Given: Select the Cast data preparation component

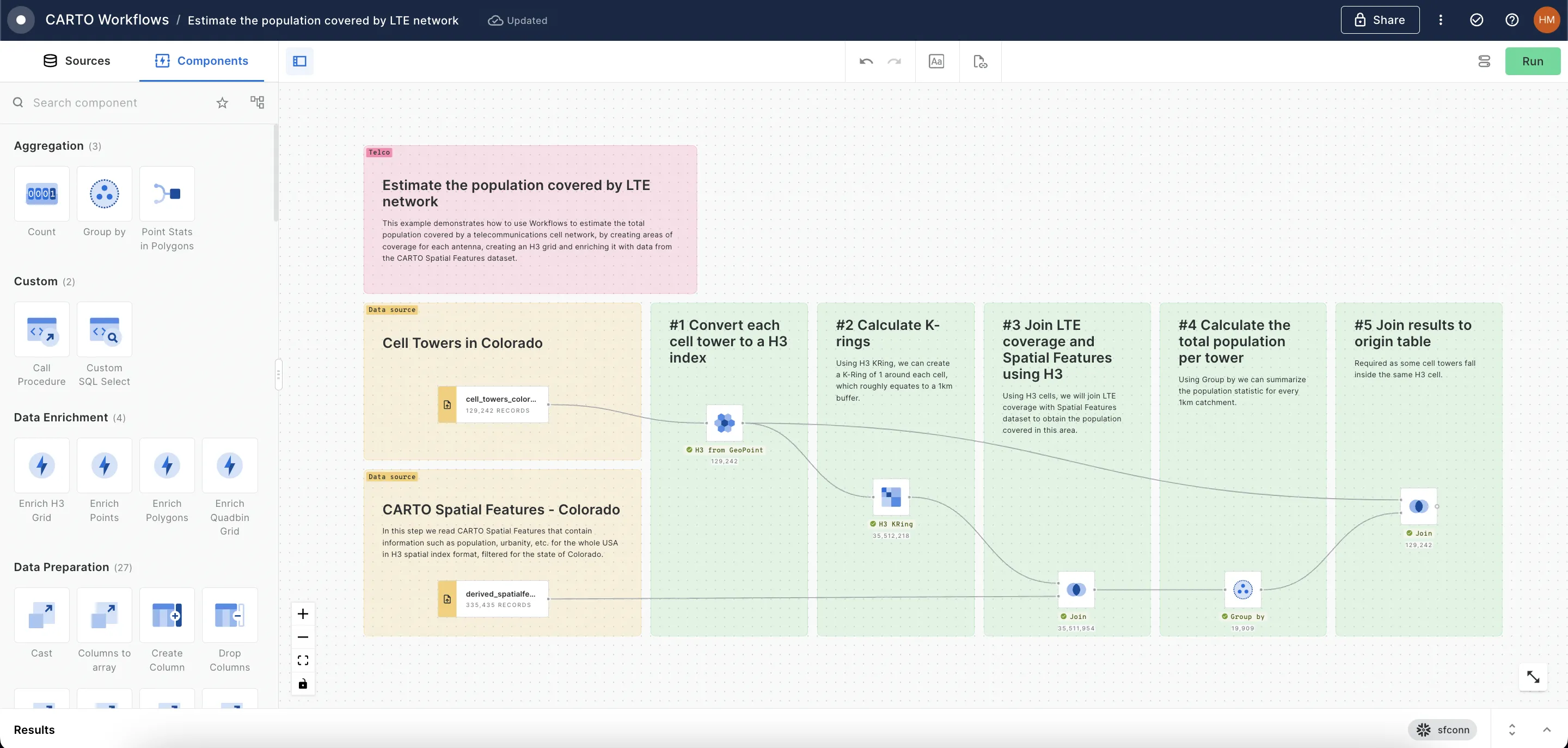Looking at the screenshot, I should (x=41, y=615).
